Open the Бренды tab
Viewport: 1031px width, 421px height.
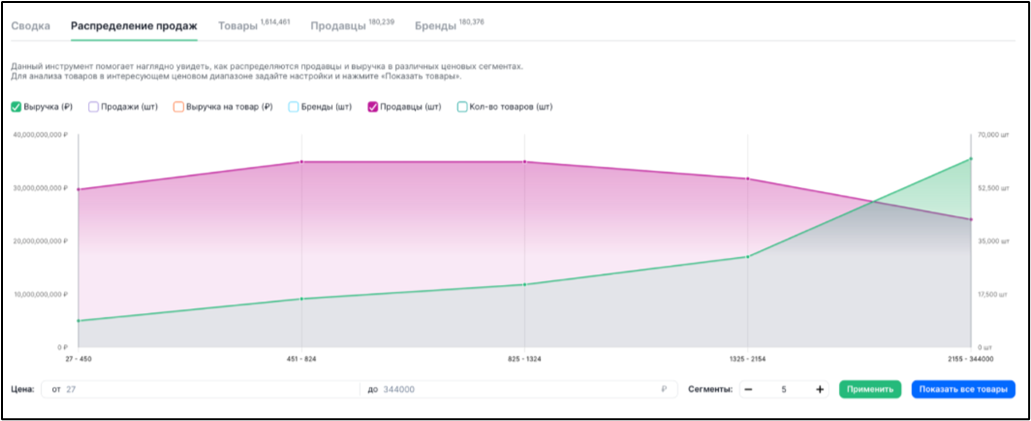tap(450, 26)
